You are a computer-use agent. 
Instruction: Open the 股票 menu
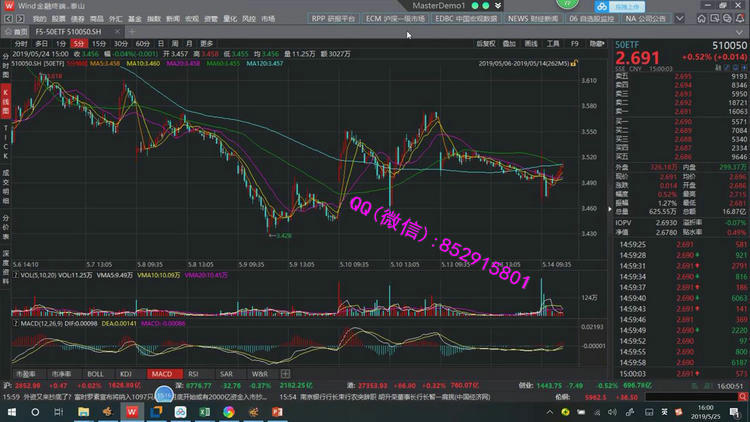click(x=59, y=18)
